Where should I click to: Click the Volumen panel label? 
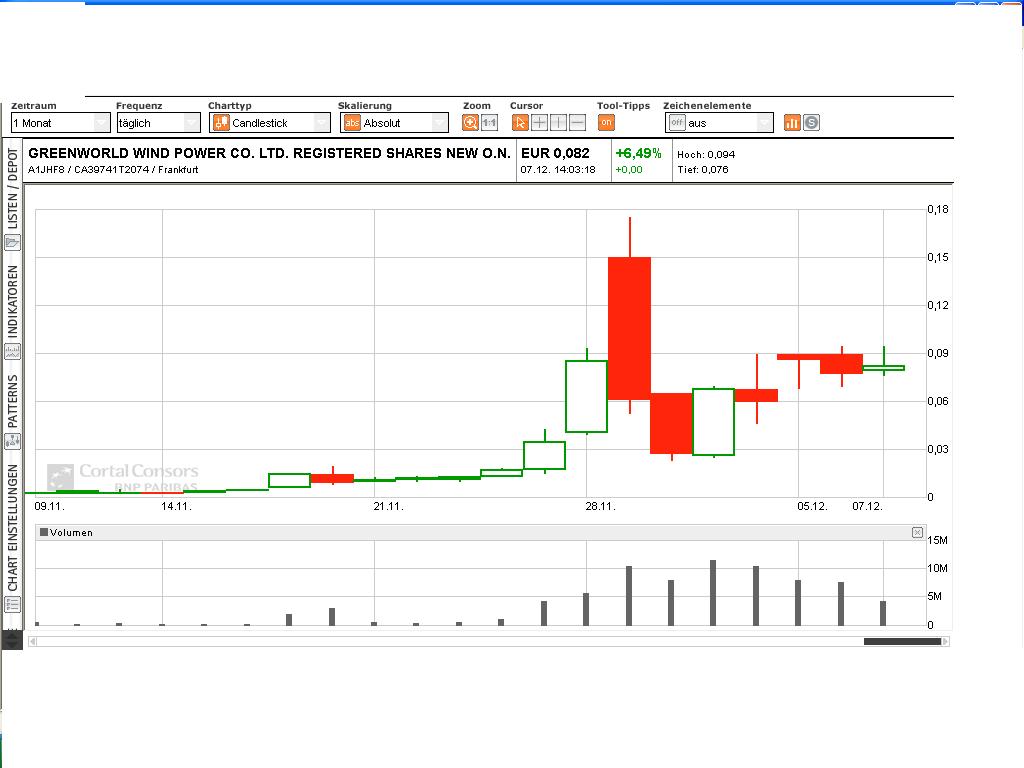click(71, 533)
